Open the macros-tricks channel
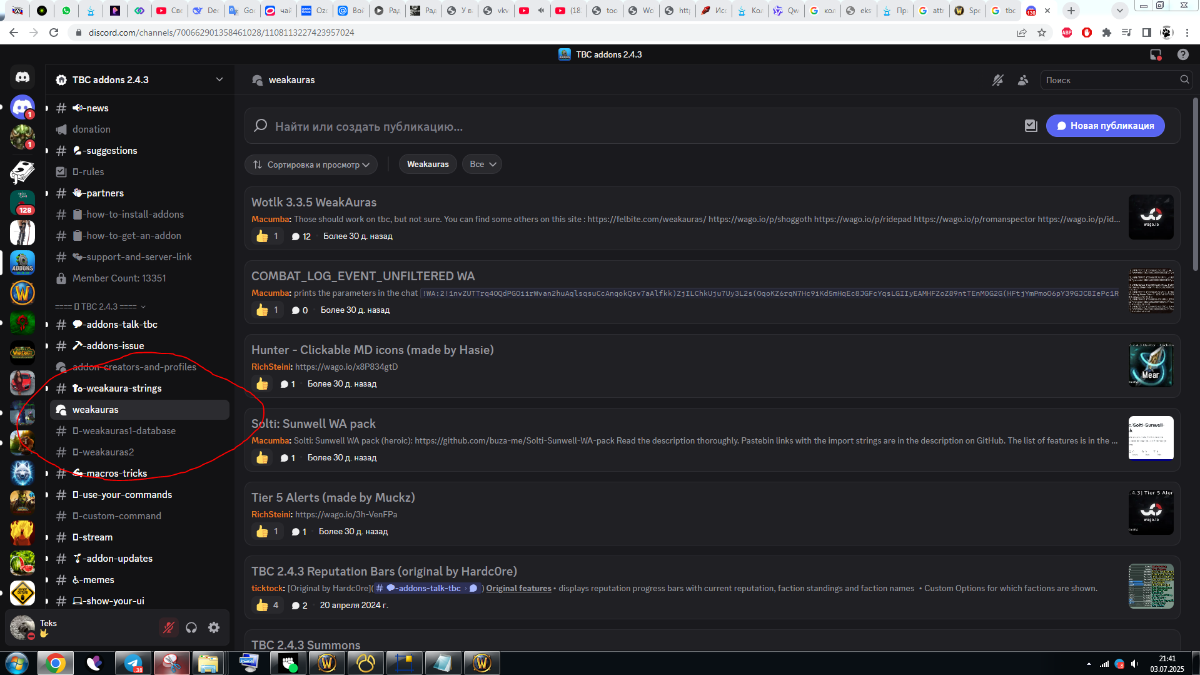Viewport: 1200px width, 675px height. 140,474
